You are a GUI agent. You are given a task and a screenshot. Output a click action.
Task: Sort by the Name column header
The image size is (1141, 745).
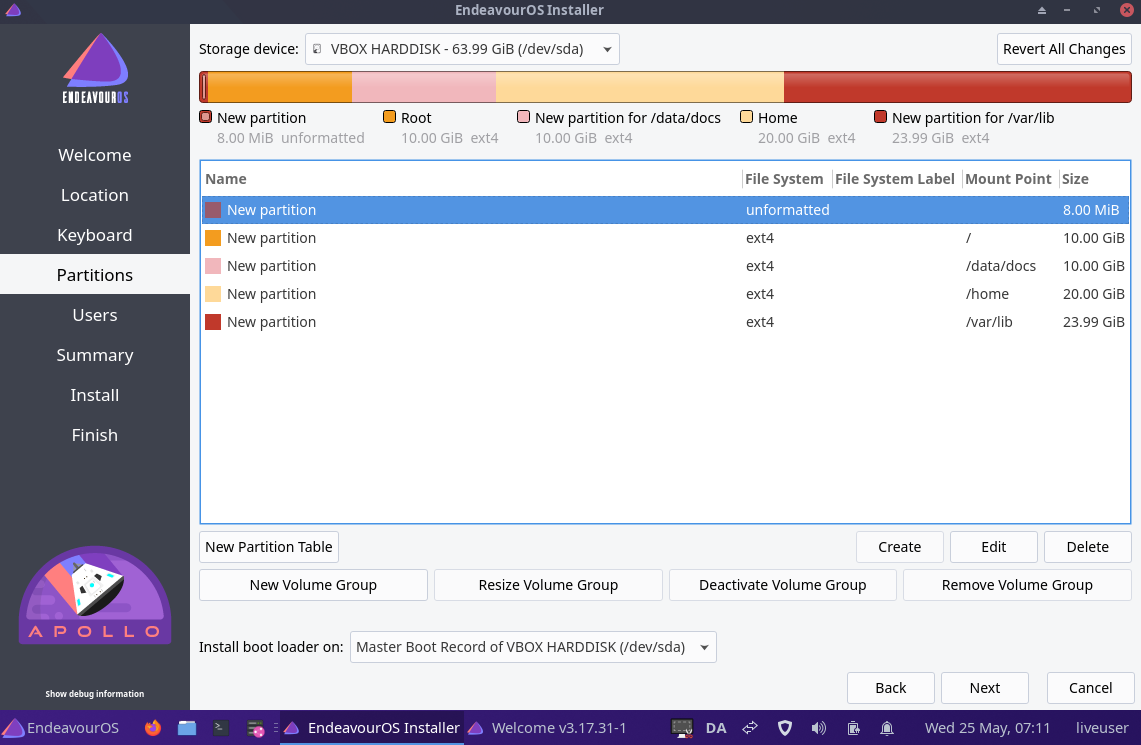click(x=472, y=179)
